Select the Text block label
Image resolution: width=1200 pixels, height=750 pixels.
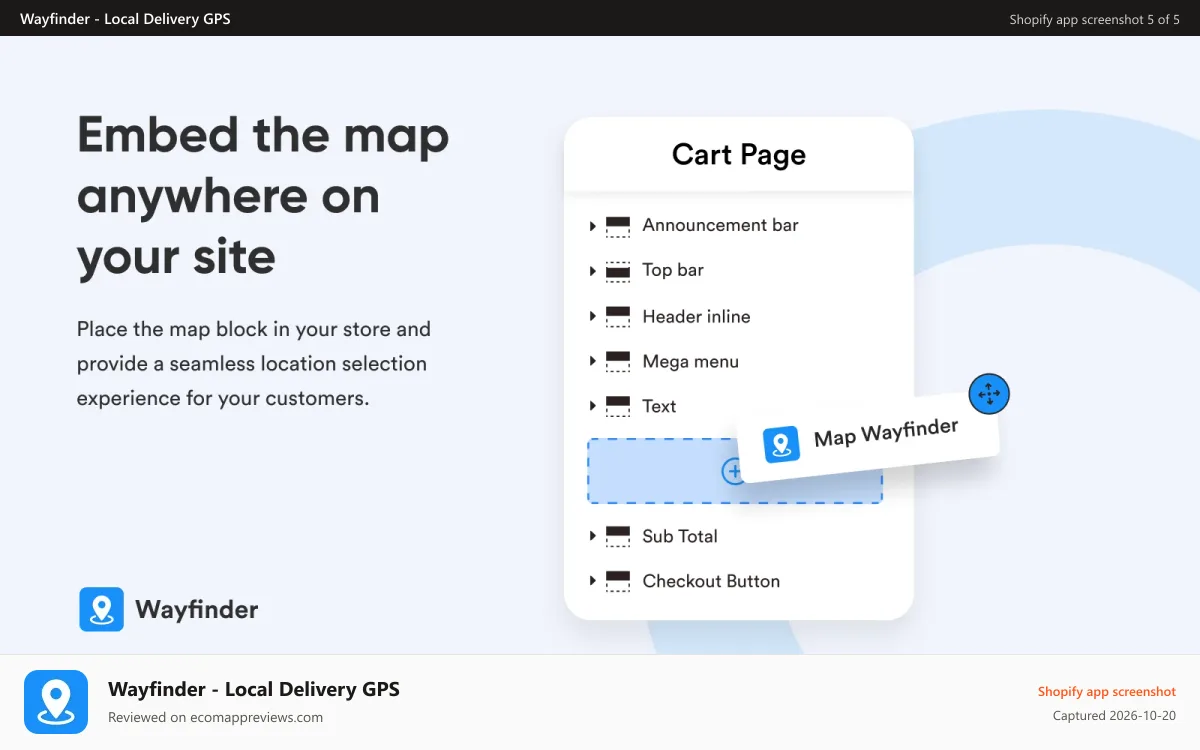[659, 406]
